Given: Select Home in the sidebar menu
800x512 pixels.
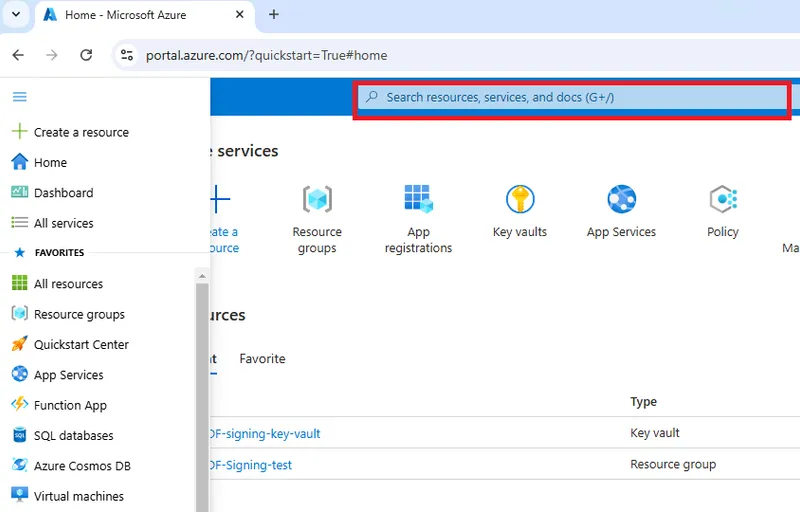Looking at the screenshot, I should pyautogui.click(x=50, y=162).
